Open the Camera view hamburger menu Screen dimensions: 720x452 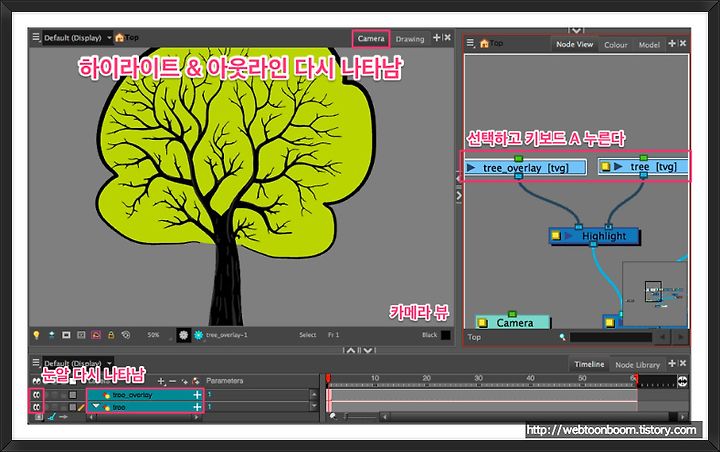36,37
